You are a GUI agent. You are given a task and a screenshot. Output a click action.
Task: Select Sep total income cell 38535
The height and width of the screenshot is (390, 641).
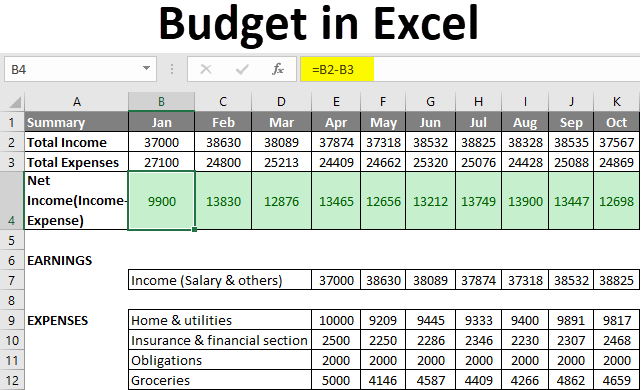point(571,142)
